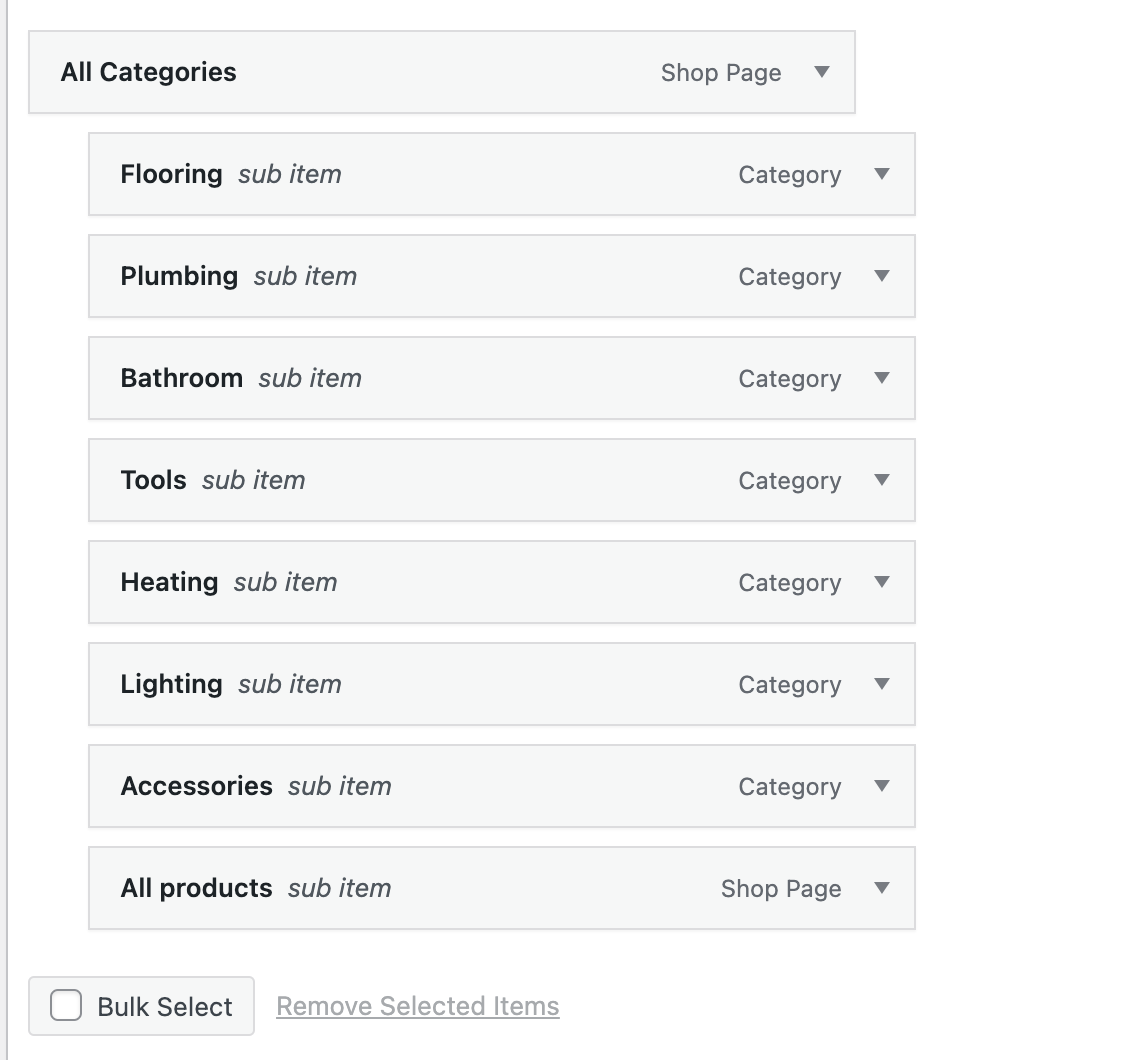Click the Bulk Select label text
Image resolution: width=1134 pixels, height=1060 pixels.
(165, 1006)
